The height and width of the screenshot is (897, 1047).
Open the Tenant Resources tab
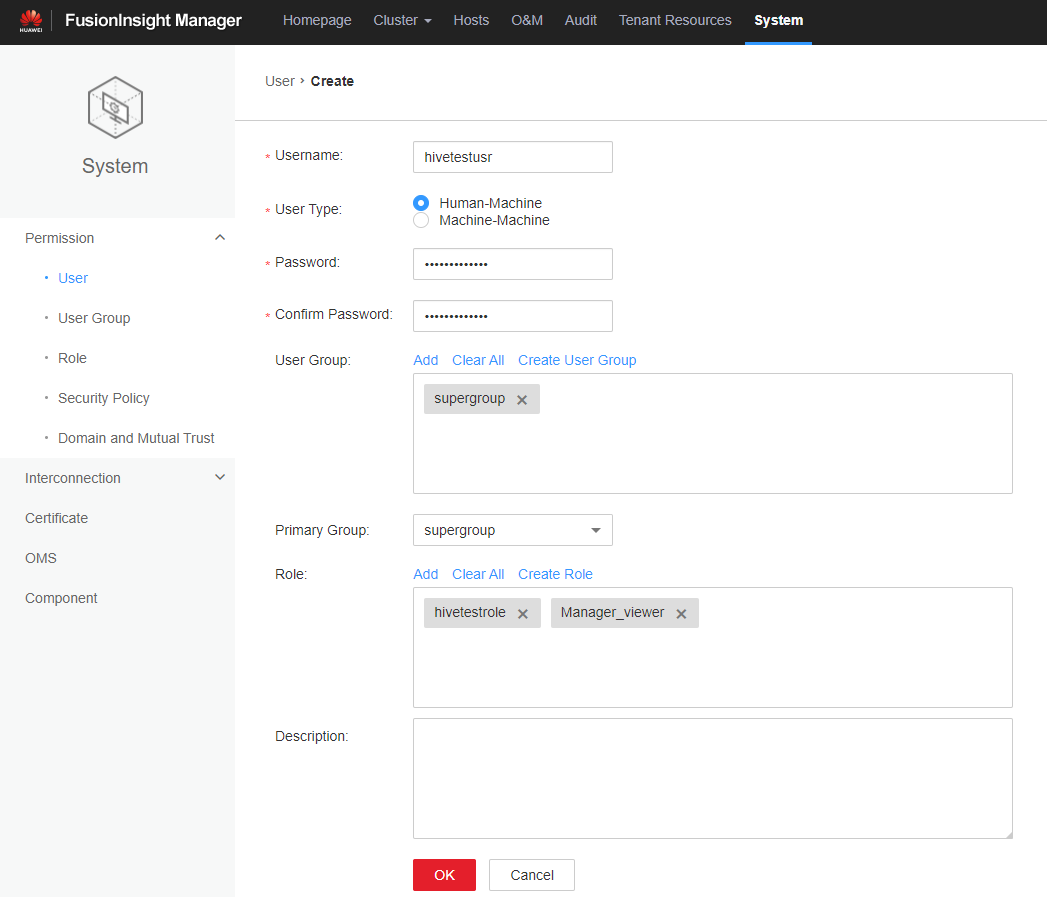pos(675,20)
